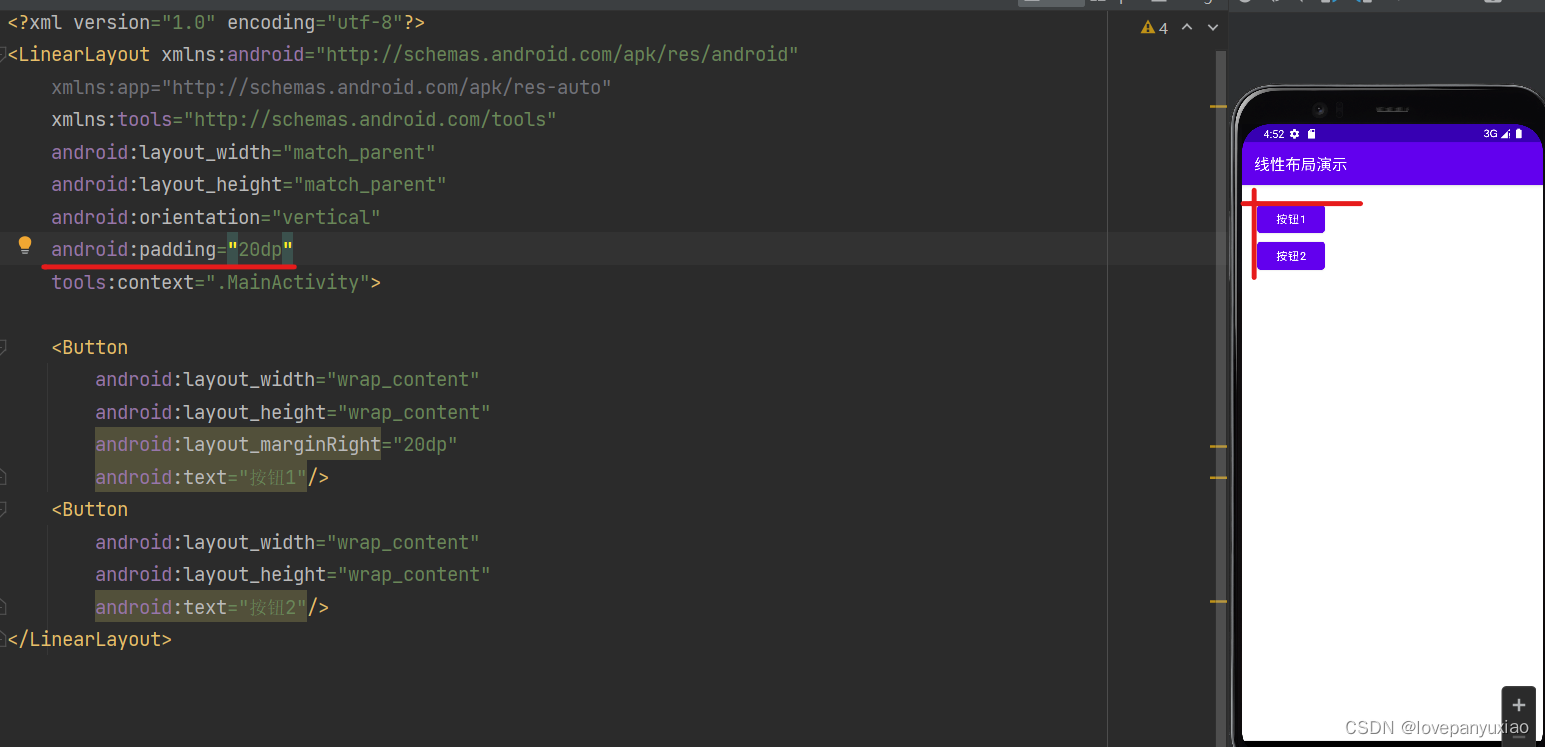Image resolution: width=1545 pixels, height=747 pixels.
Task: Place cursor in padding "20dp" value
Action: click(x=260, y=250)
